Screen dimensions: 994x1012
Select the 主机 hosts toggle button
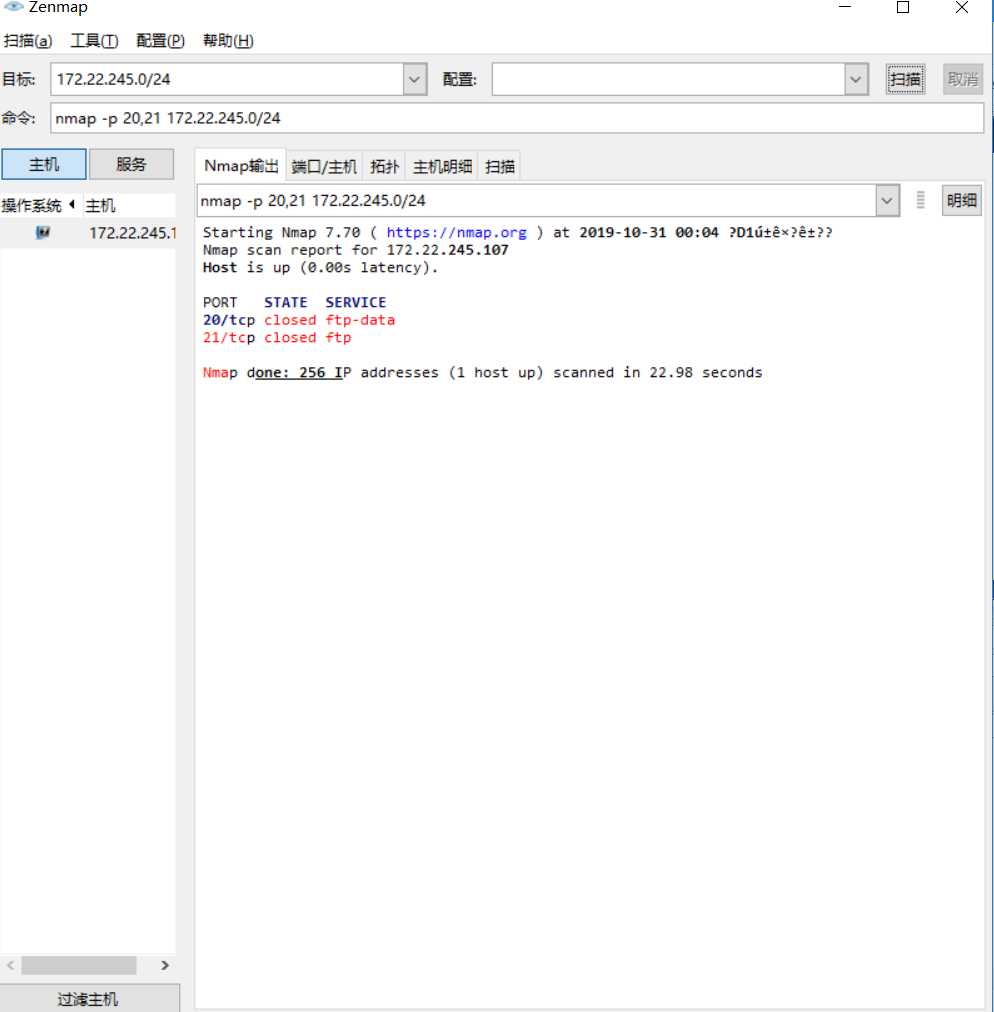click(44, 165)
